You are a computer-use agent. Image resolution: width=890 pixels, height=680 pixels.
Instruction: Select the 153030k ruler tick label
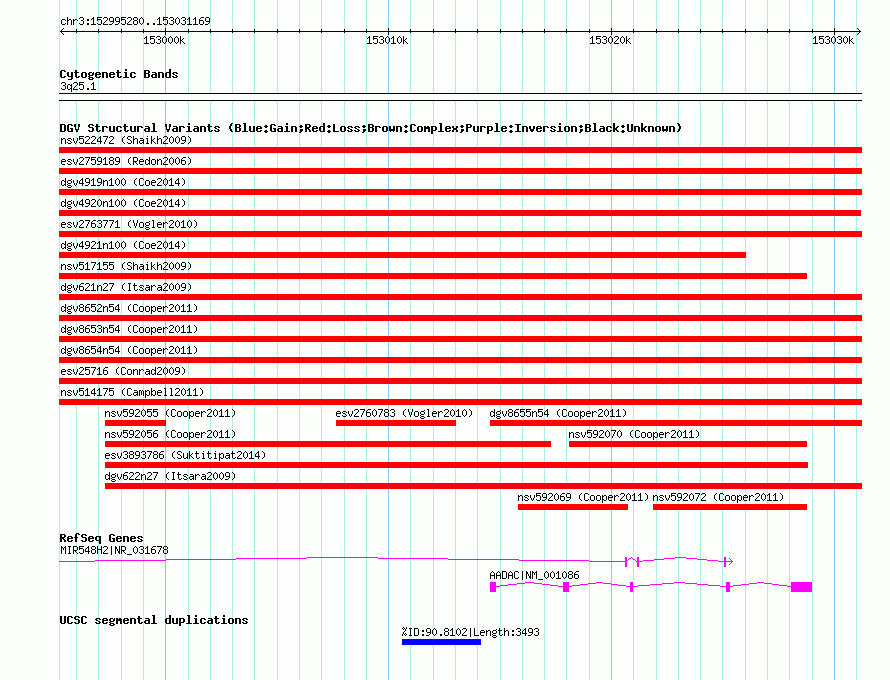(833, 40)
